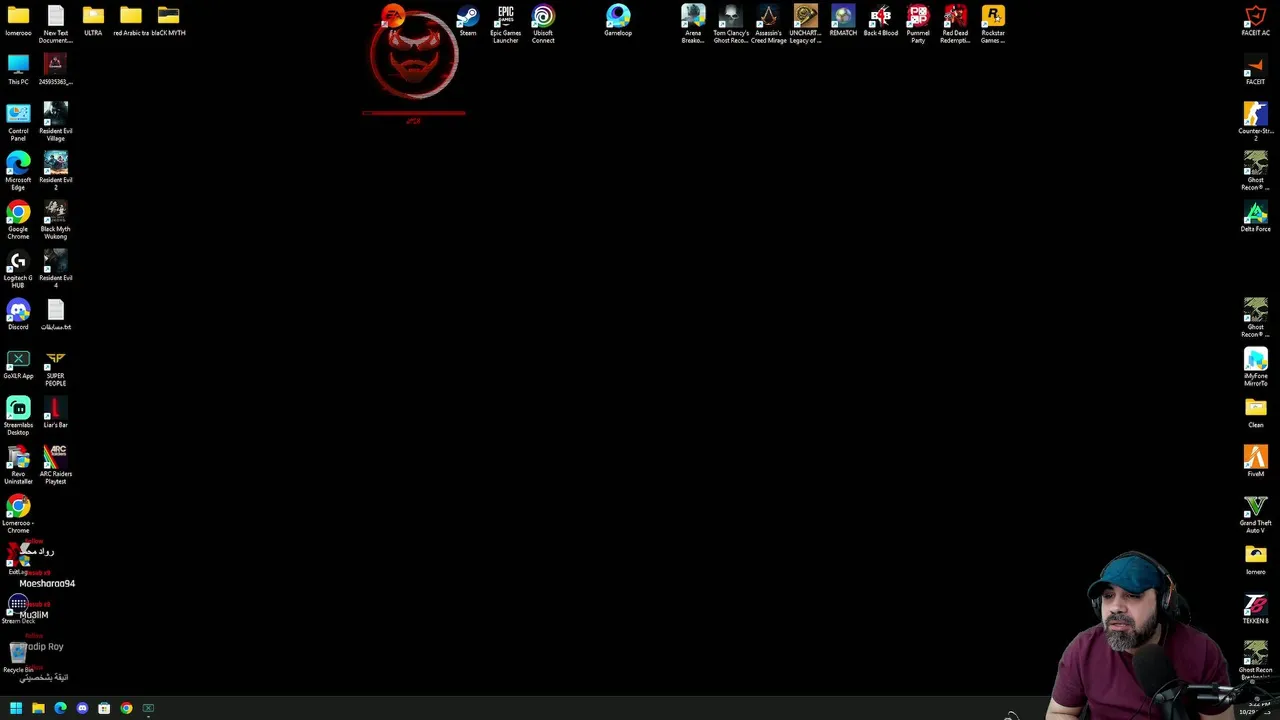1280x720 pixels.
Task: Select Black Myth Wukong shortcut
Action: click(x=56, y=220)
